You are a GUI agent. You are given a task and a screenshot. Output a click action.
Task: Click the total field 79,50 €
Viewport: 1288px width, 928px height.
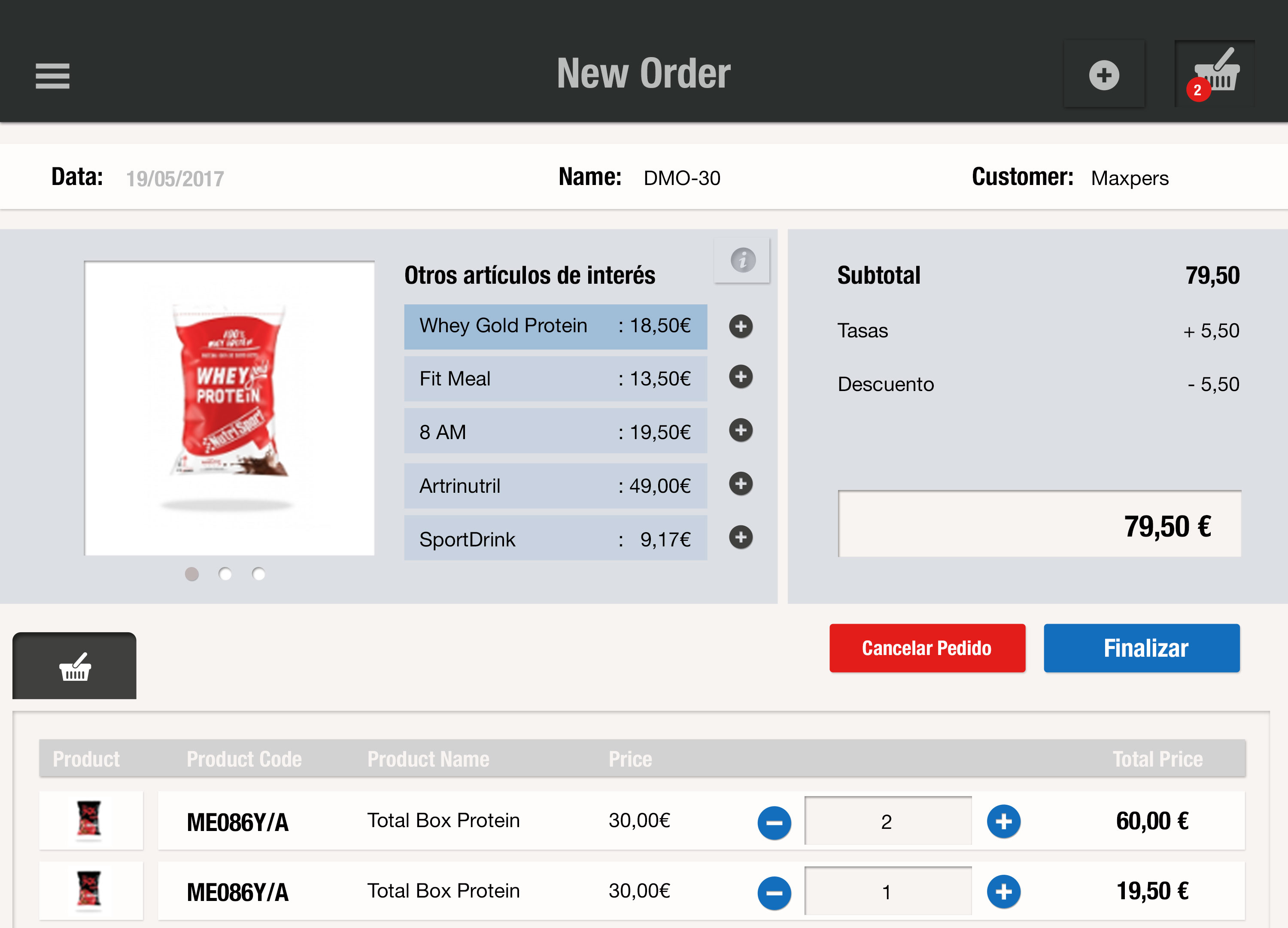pos(1040,524)
